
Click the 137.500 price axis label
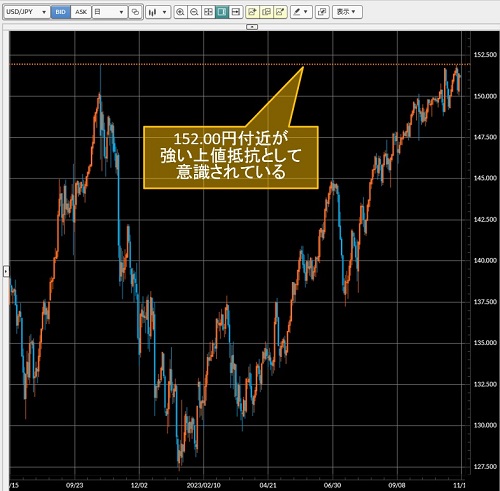coord(485,302)
